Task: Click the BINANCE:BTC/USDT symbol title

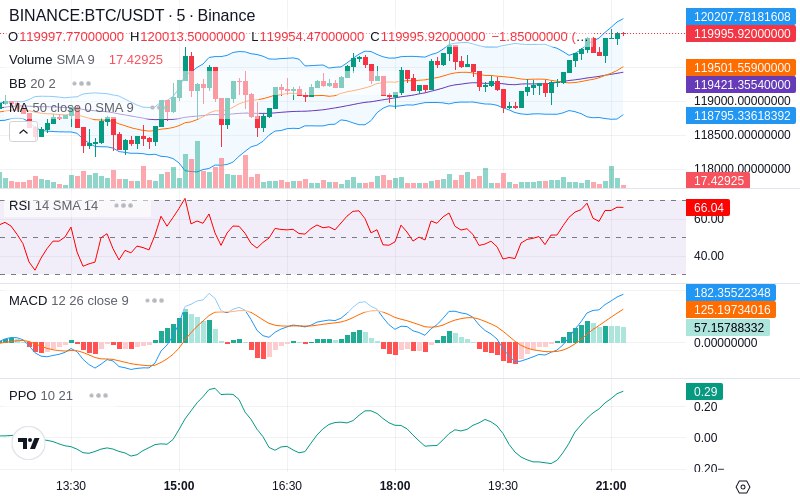Action: (x=132, y=15)
